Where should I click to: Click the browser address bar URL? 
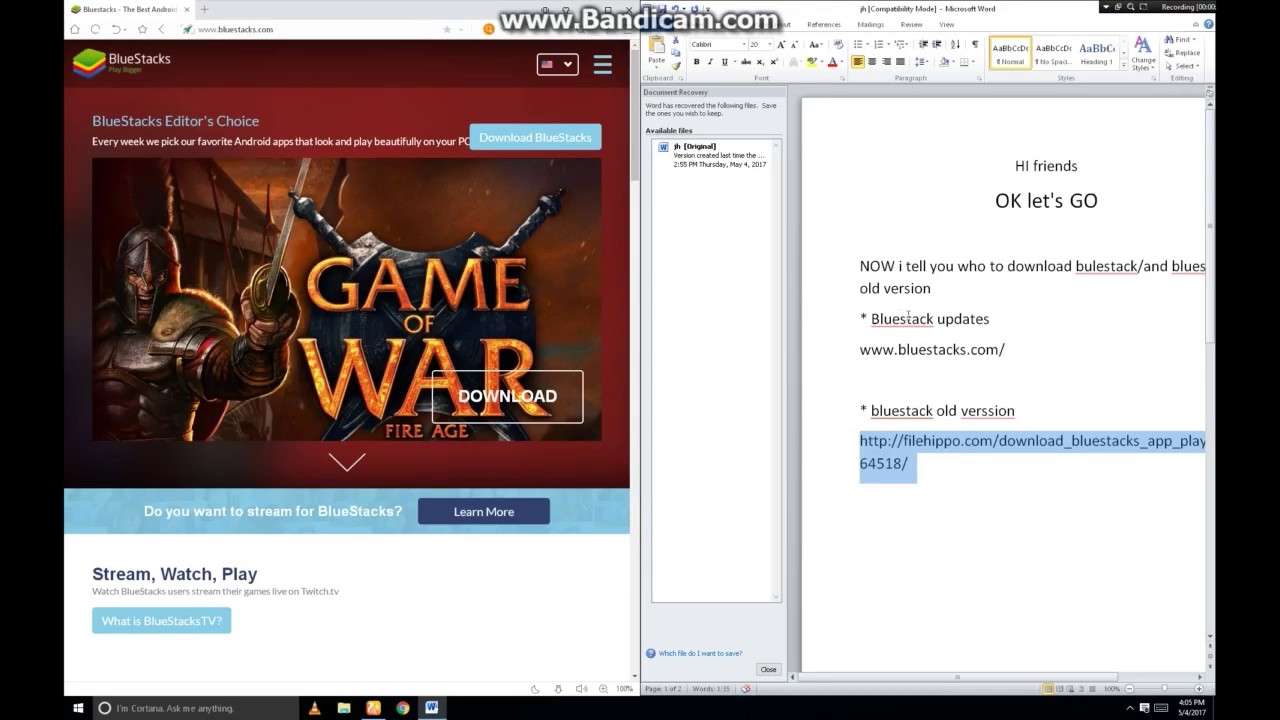pyautogui.click(x=235, y=29)
